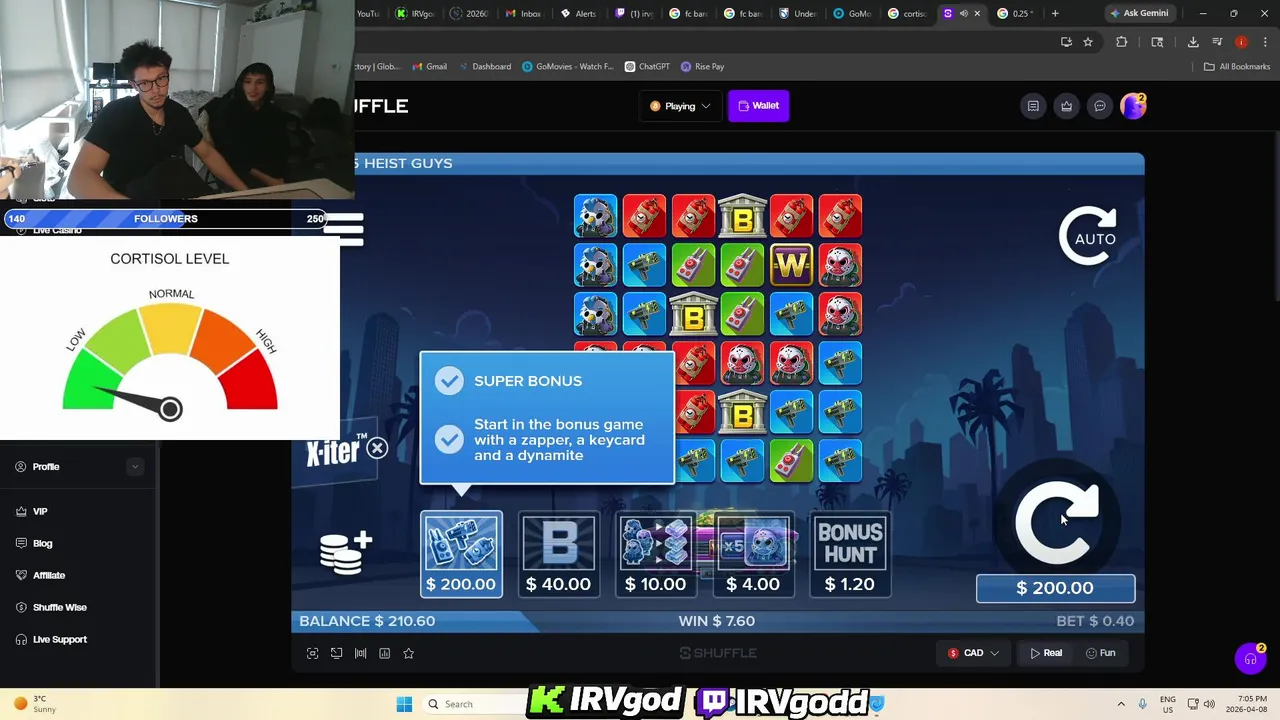Open the Chrome profile avatar

(1241, 42)
